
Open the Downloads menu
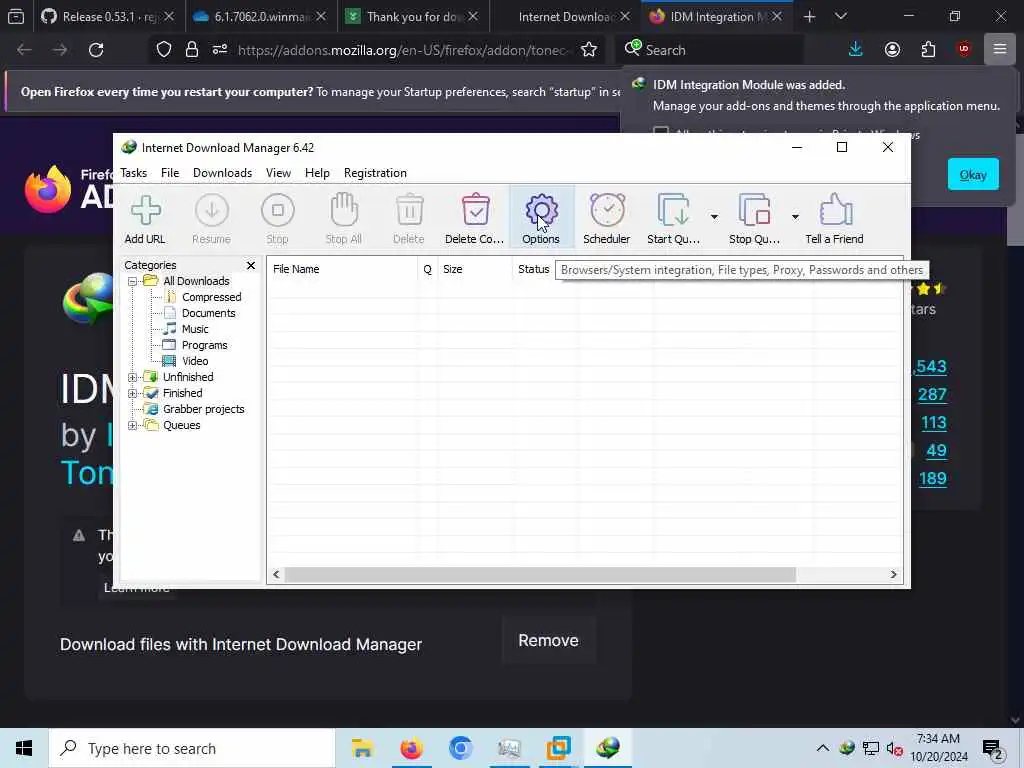[x=222, y=173]
